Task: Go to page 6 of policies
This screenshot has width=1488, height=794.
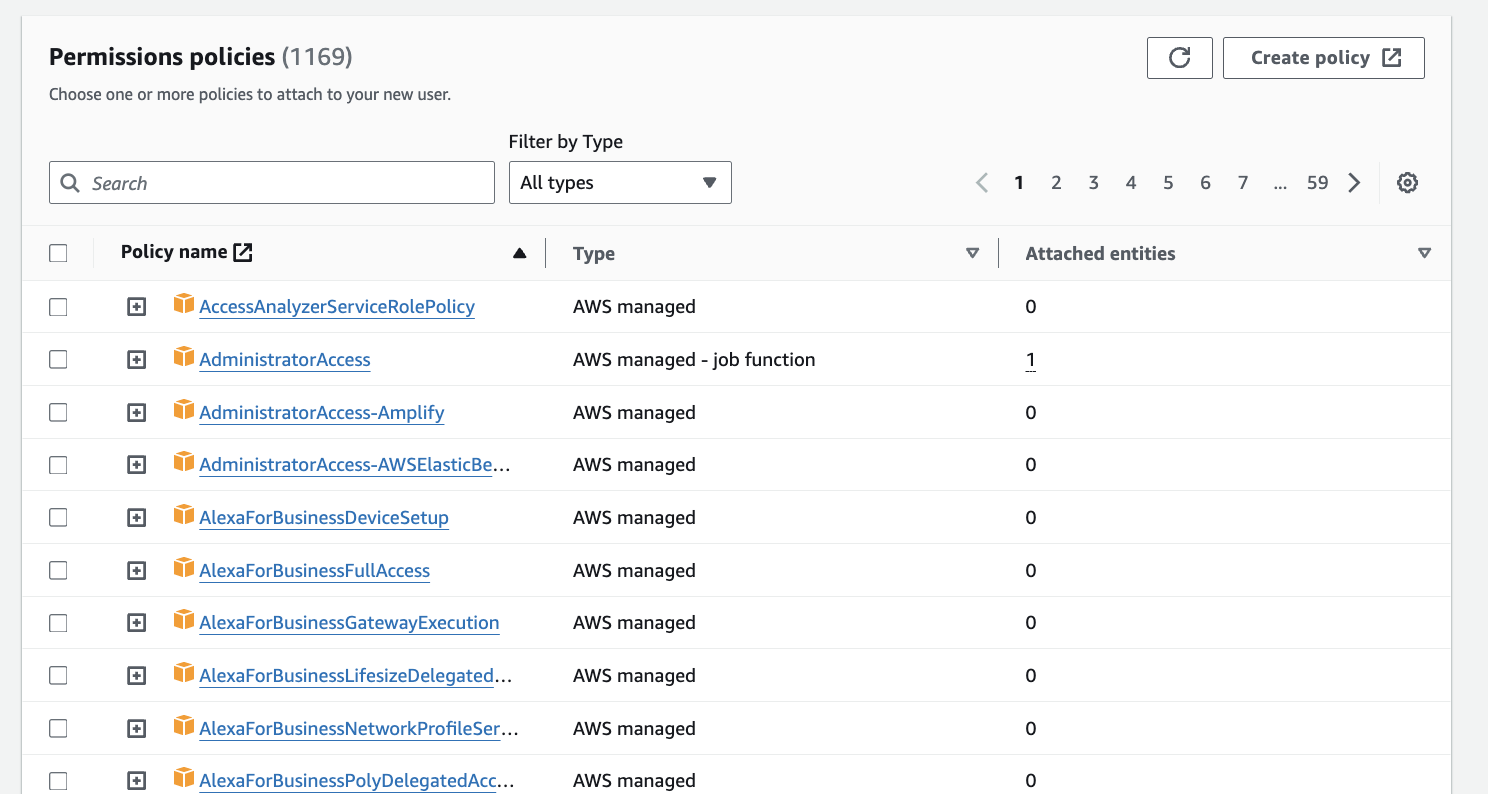Action: coord(1206,183)
